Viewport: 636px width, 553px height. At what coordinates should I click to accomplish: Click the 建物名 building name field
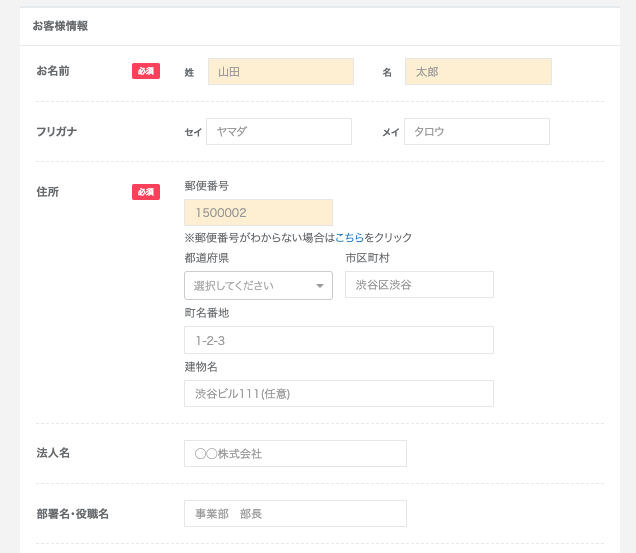339,394
